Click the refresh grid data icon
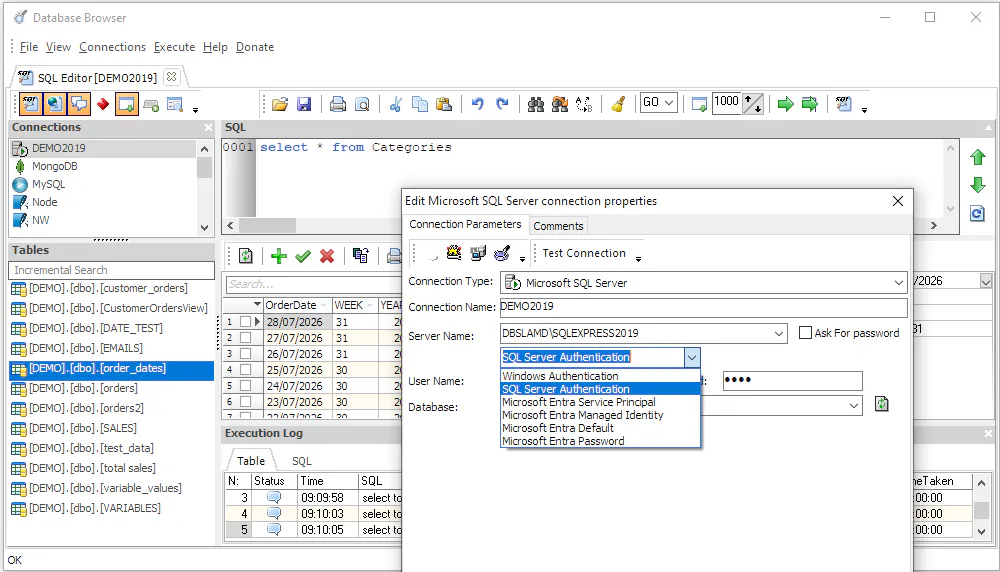Screen dimensions: 1000x572 (x=246, y=256)
